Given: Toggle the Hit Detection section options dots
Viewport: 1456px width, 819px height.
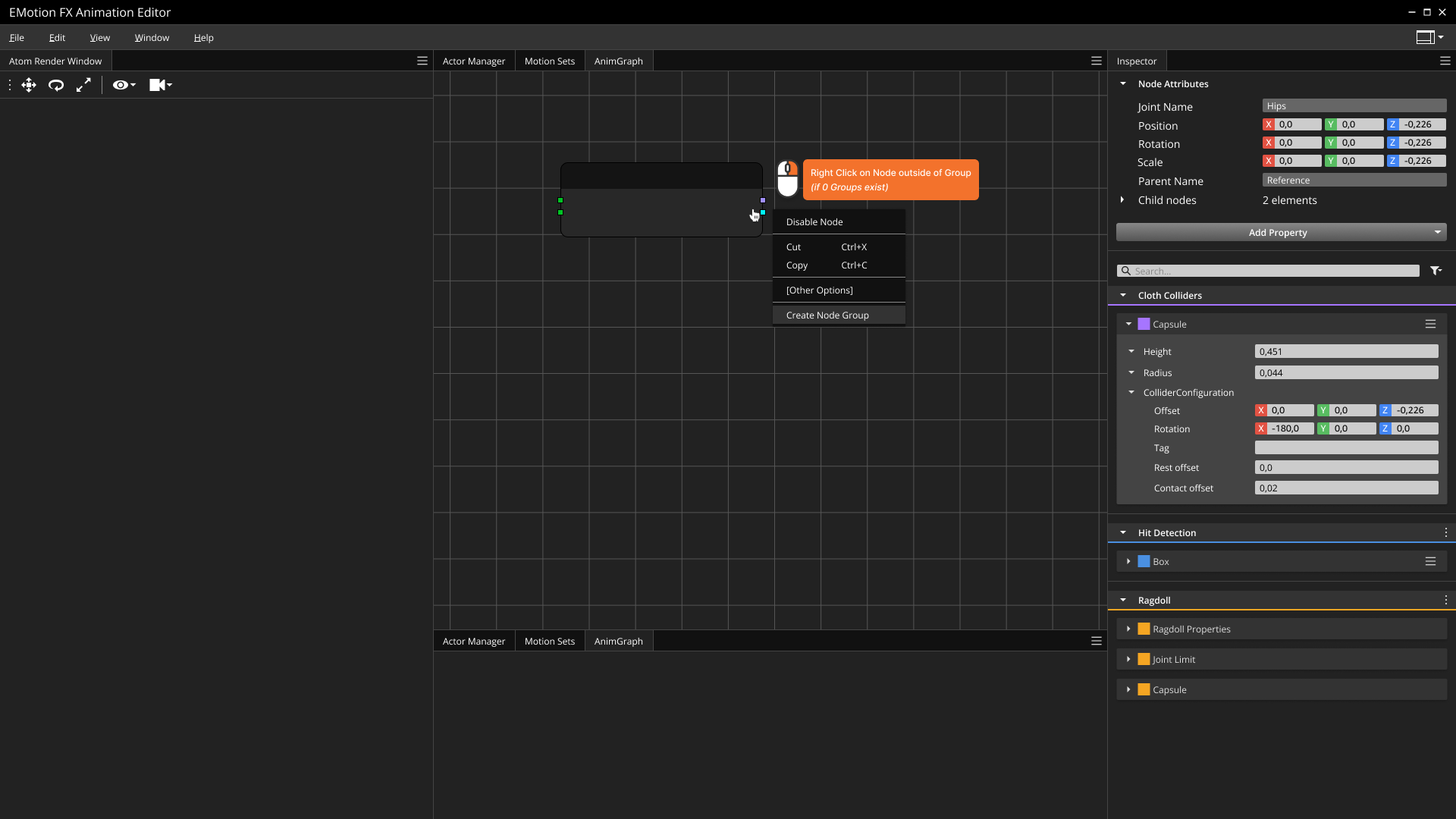Looking at the screenshot, I should click(1445, 532).
